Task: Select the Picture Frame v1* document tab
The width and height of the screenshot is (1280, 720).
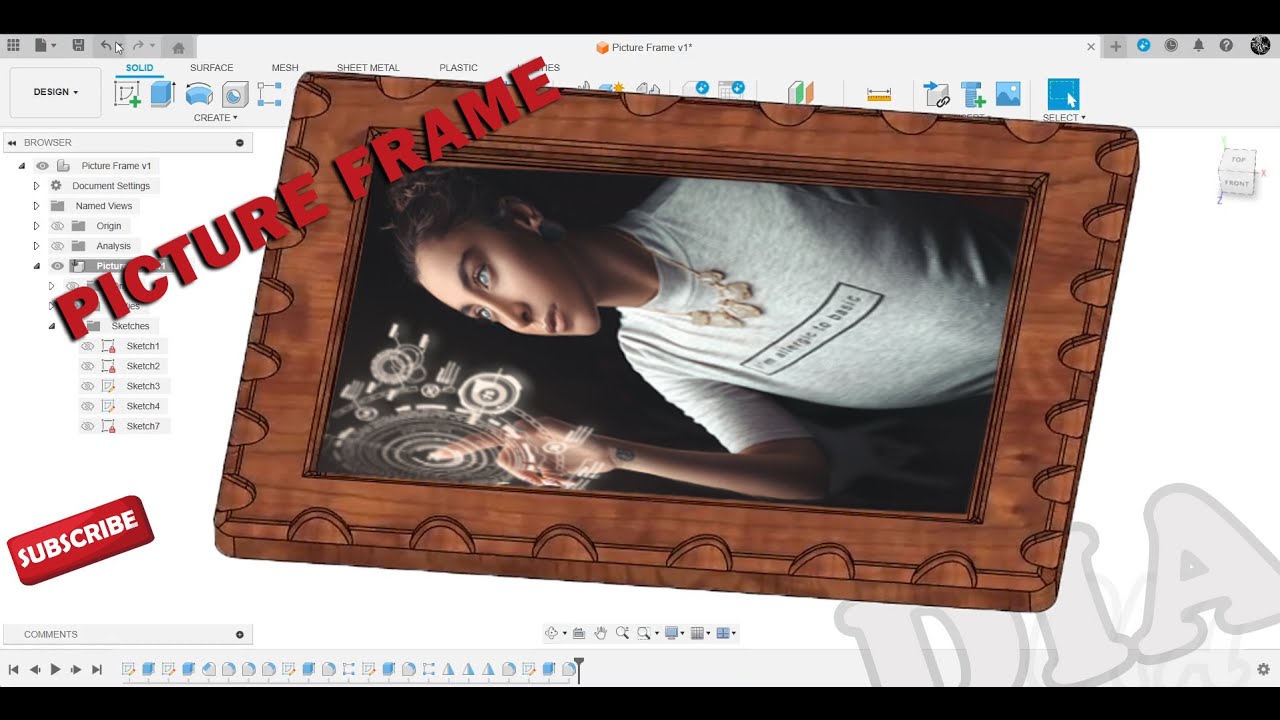Action: click(x=644, y=47)
